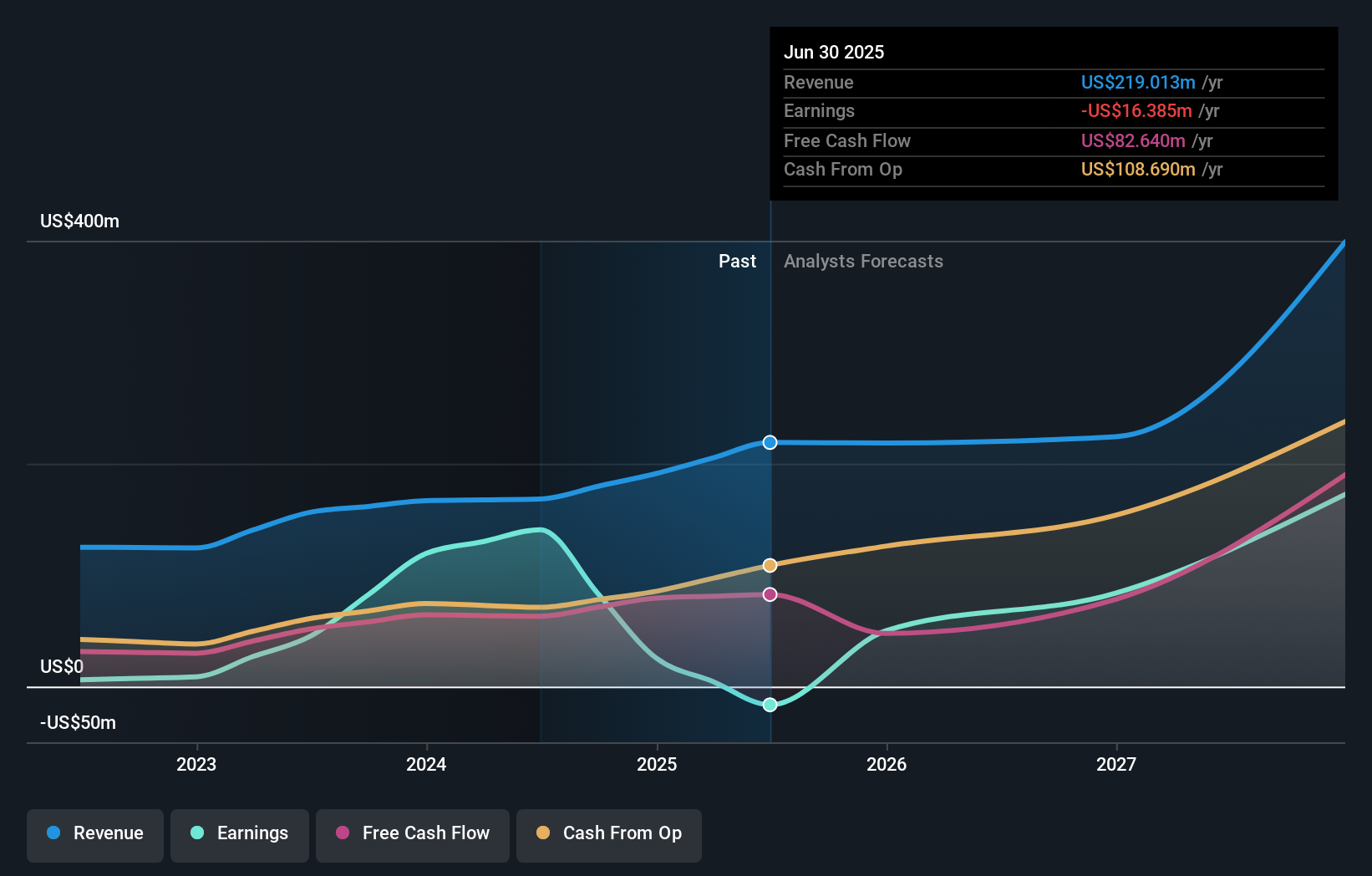Click the 2026 axis label
The width and height of the screenshot is (1372, 876).
click(887, 764)
